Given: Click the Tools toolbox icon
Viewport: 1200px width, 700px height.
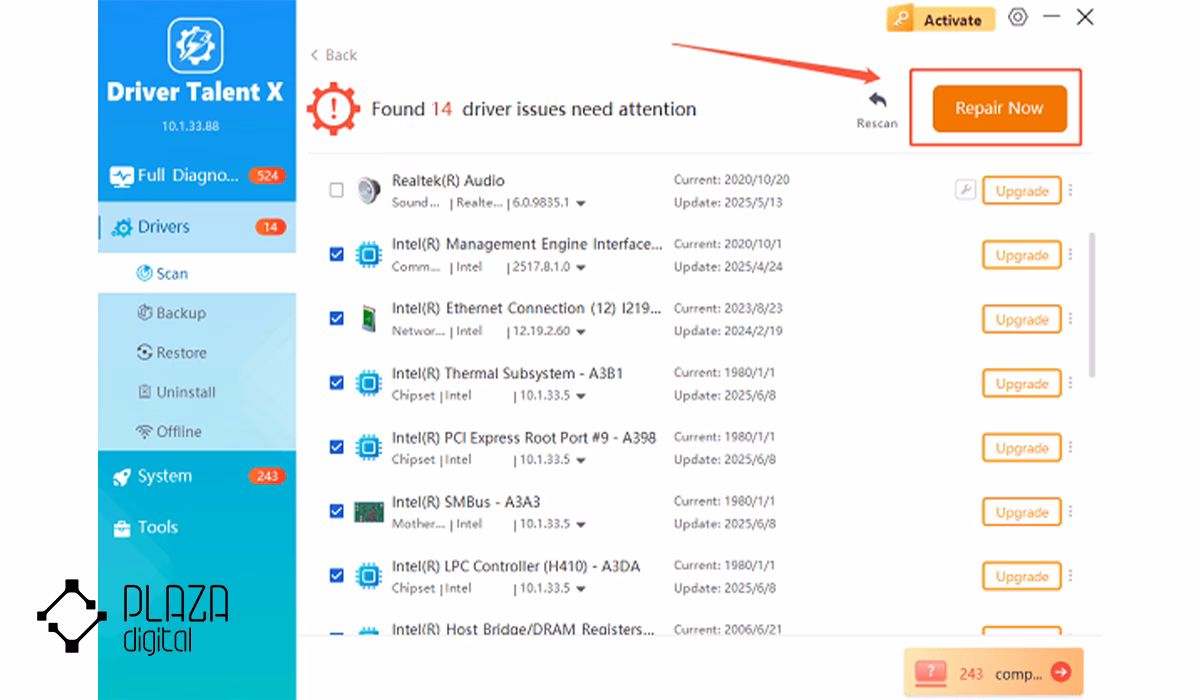Looking at the screenshot, I should (x=122, y=528).
